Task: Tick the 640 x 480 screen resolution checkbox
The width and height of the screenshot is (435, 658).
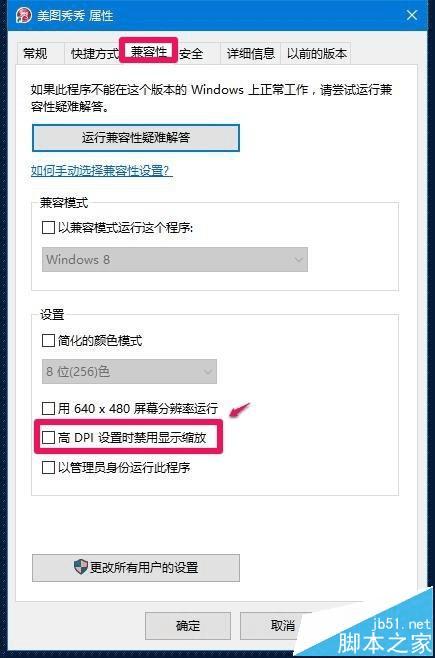Action: pyautogui.click(x=48, y=408)
